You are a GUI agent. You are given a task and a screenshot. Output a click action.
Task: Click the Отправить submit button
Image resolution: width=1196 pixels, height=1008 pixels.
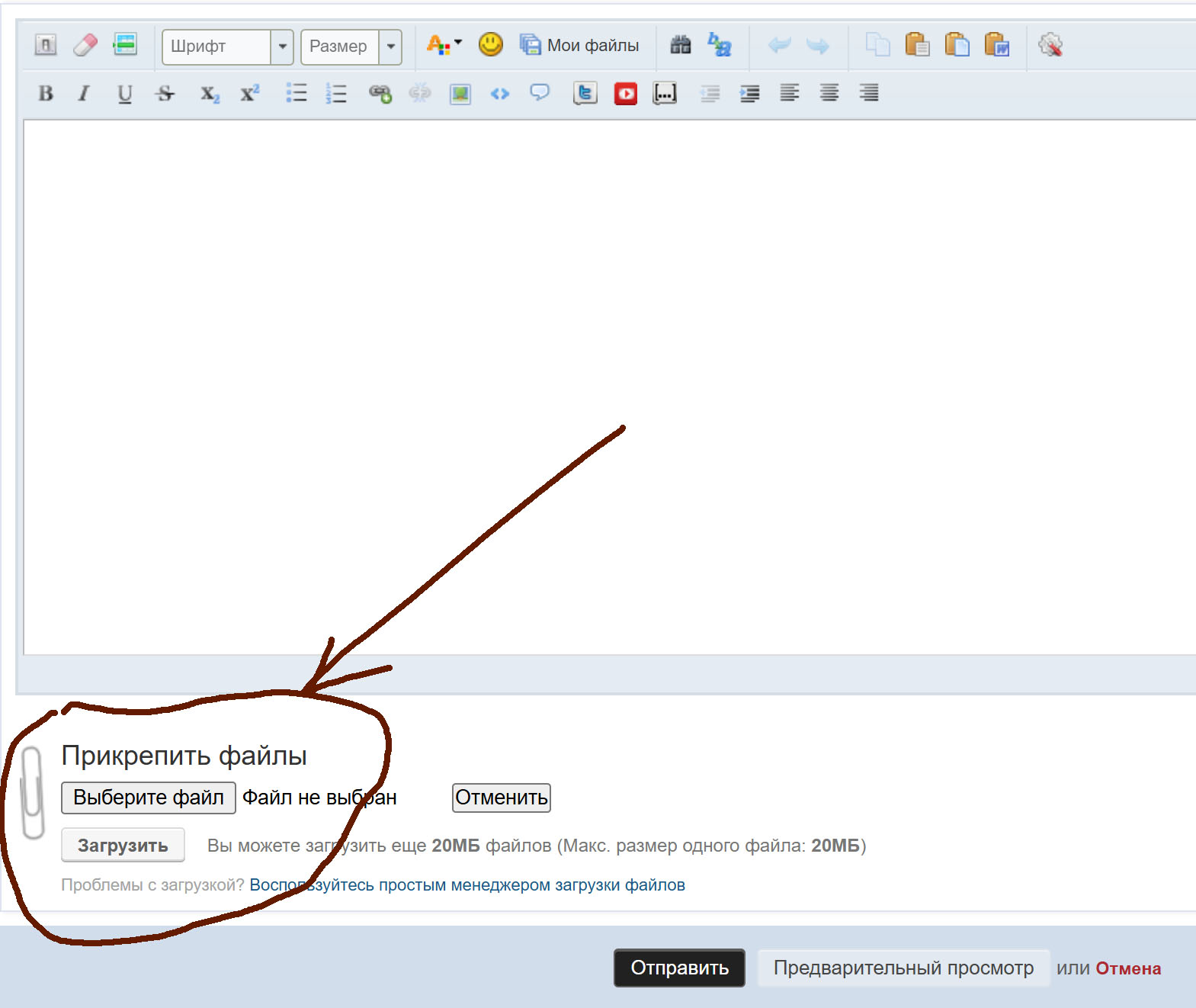pyautogui.click(x=679, y=968)
